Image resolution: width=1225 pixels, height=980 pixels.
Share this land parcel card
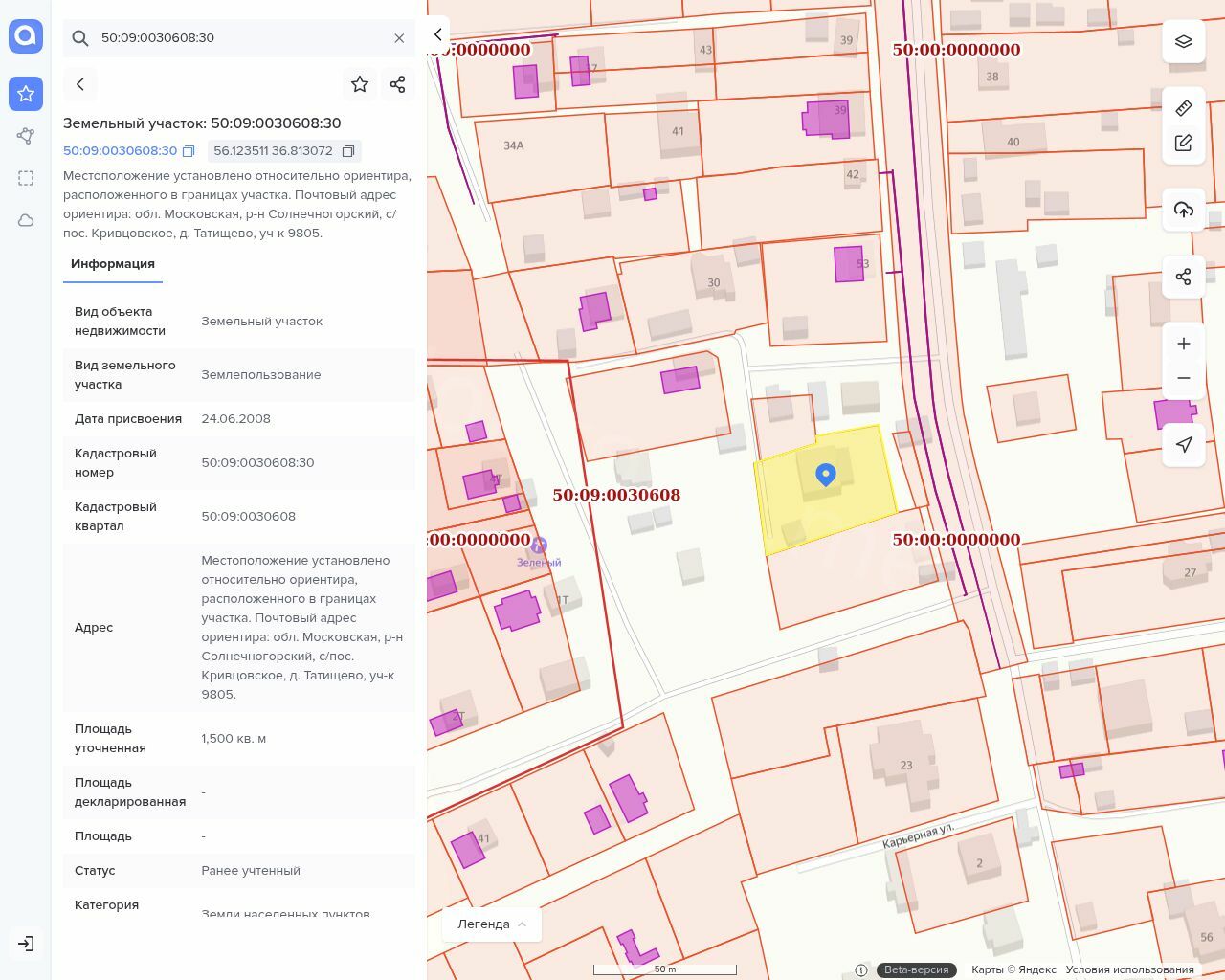click(398, 84)
